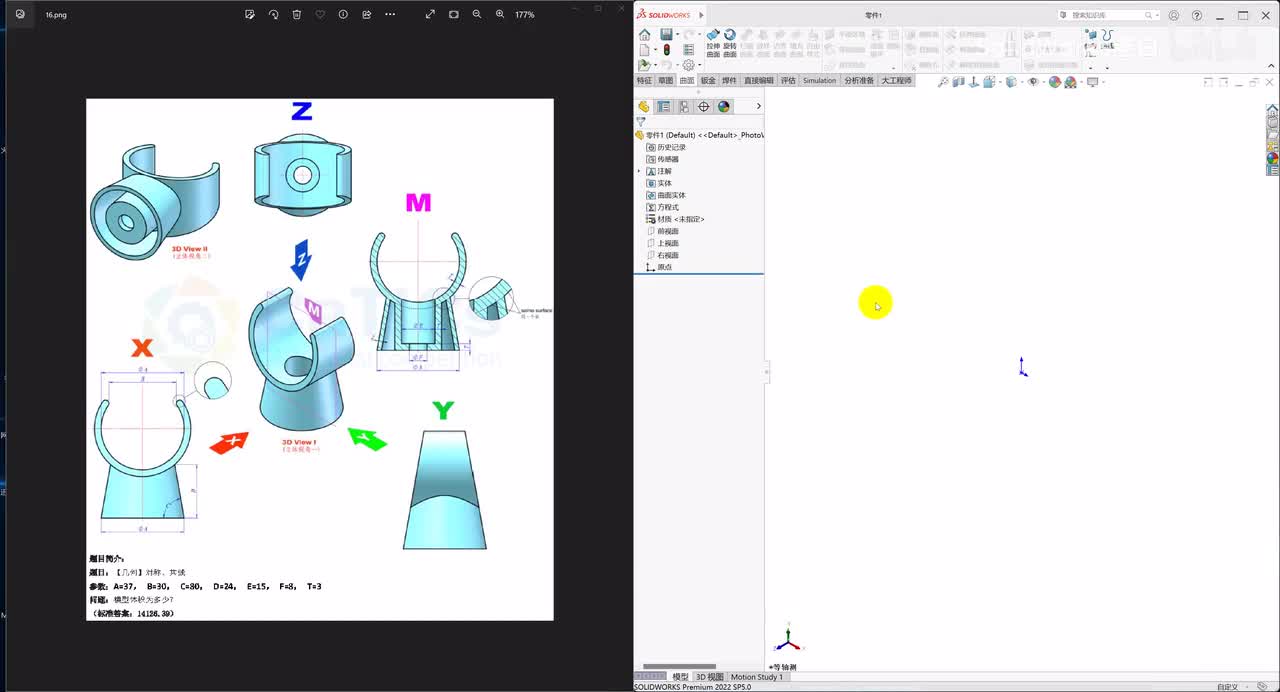Viewport: 1280px width, 692px height.
Task: Switch to the 焊件 (Weldments) tab
Action: (x=729, y=81)
